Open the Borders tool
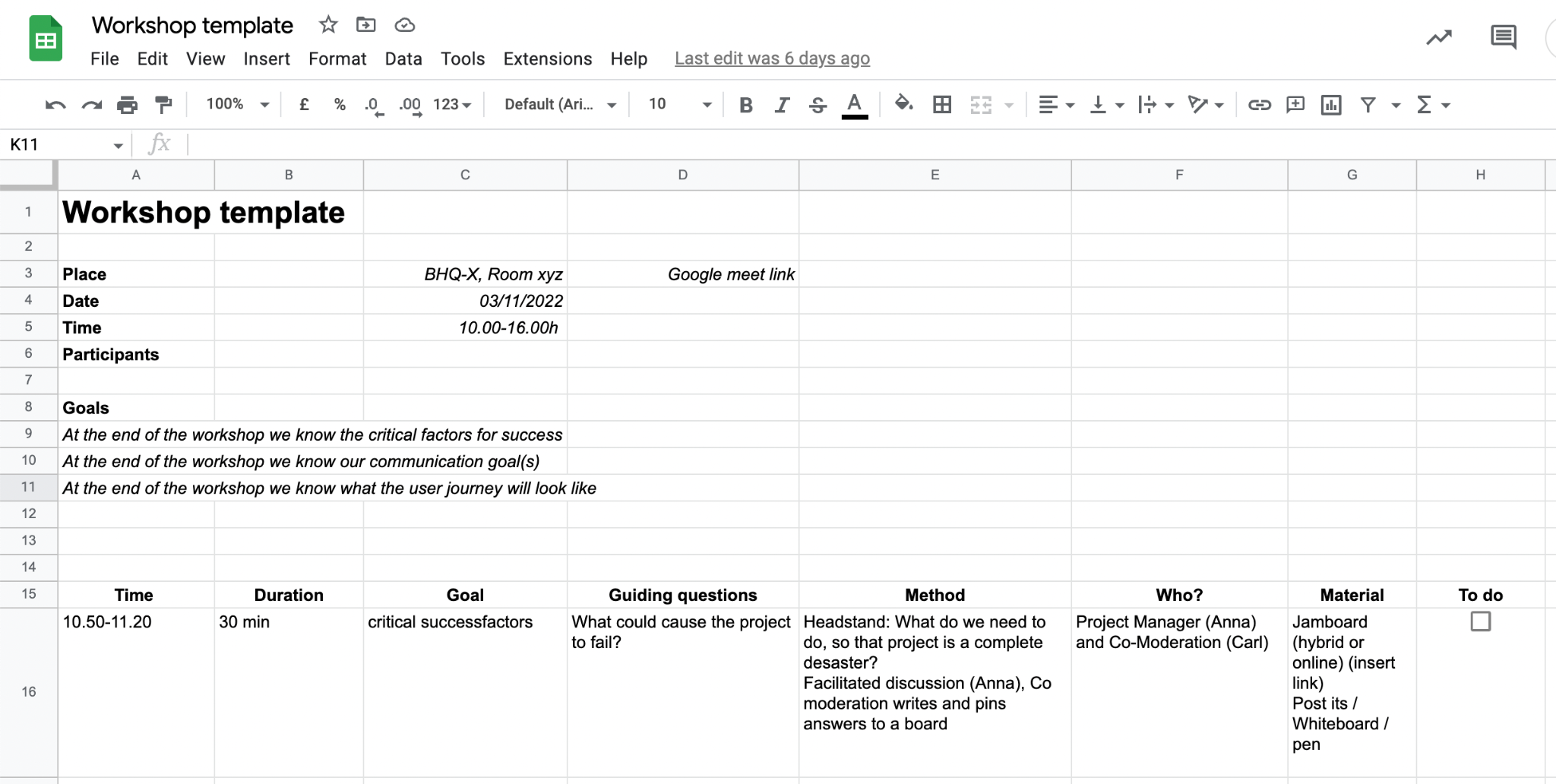1556x784 pixels. point(942,105)
